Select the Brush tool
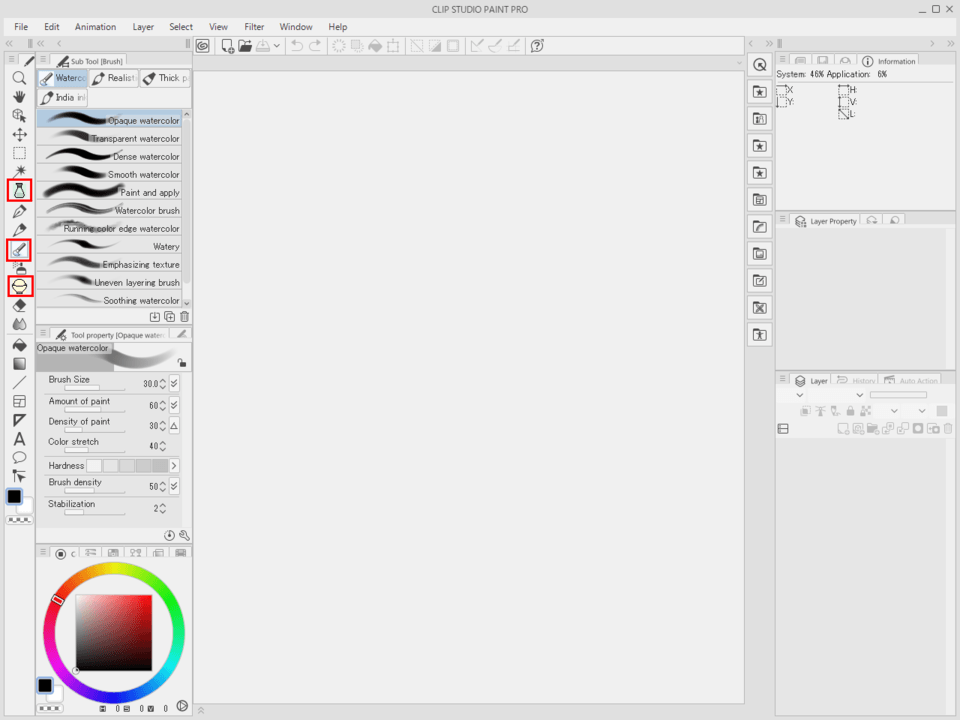 19,250
